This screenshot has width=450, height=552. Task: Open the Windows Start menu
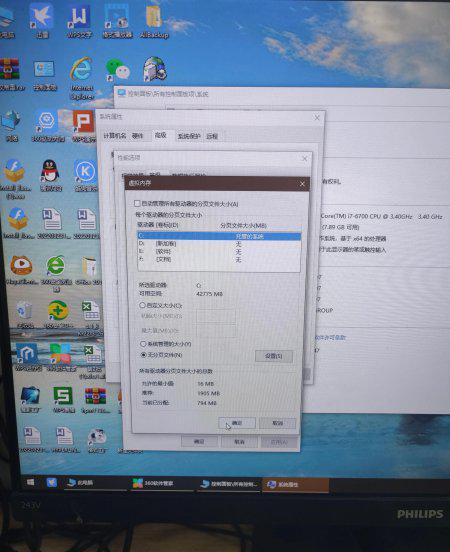[x=31, y=482]
